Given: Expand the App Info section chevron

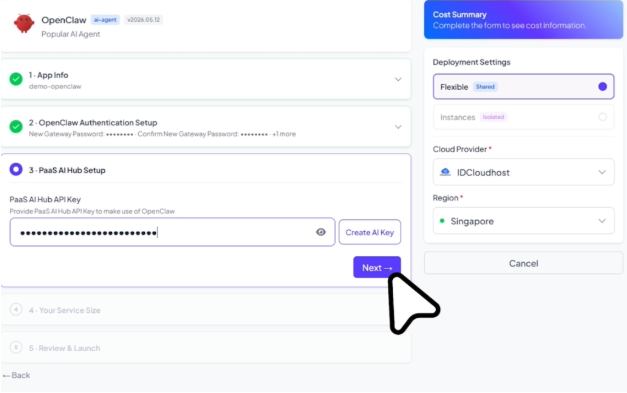Looking at the screenshot, I should (398, 79).
